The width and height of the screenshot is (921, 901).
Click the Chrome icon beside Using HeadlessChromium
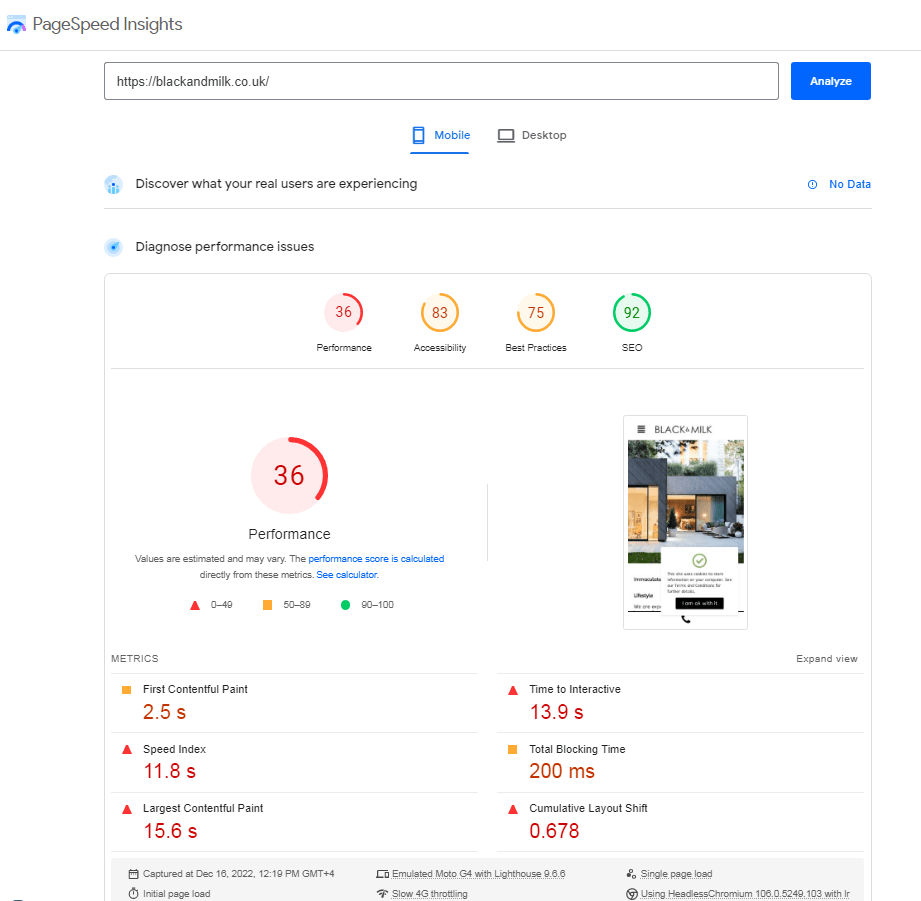pos(631,894)
